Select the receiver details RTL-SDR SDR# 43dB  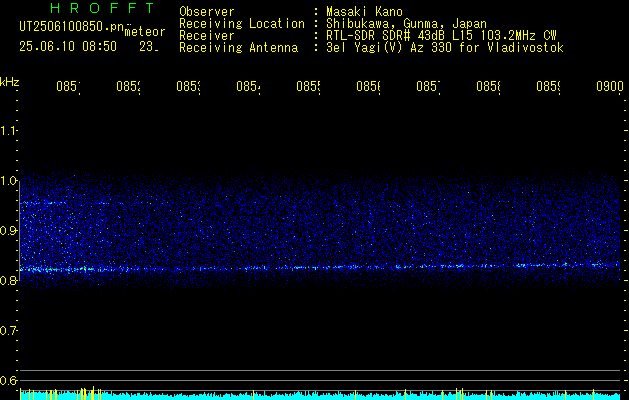coord(387,36)
